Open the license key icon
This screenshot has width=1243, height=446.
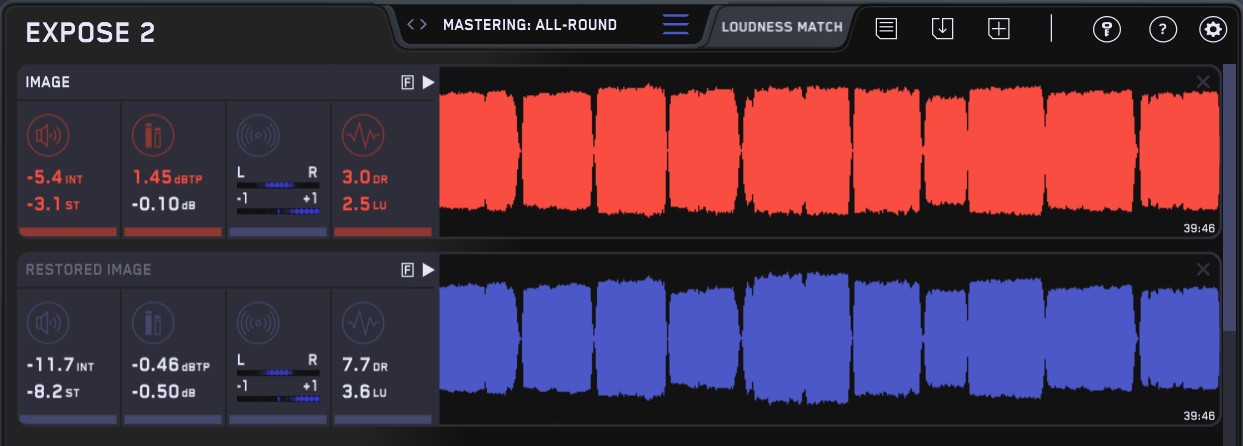point(1106,29)
